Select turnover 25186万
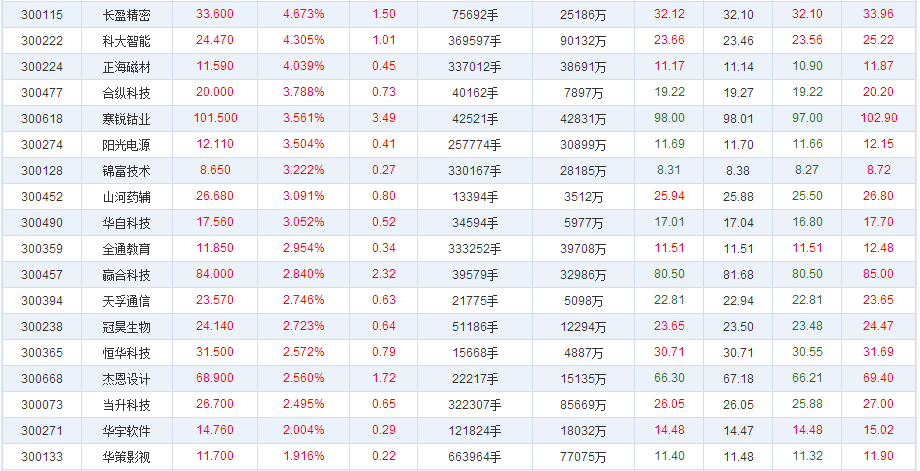Screen dimensions: 920x471 (583, 15)
